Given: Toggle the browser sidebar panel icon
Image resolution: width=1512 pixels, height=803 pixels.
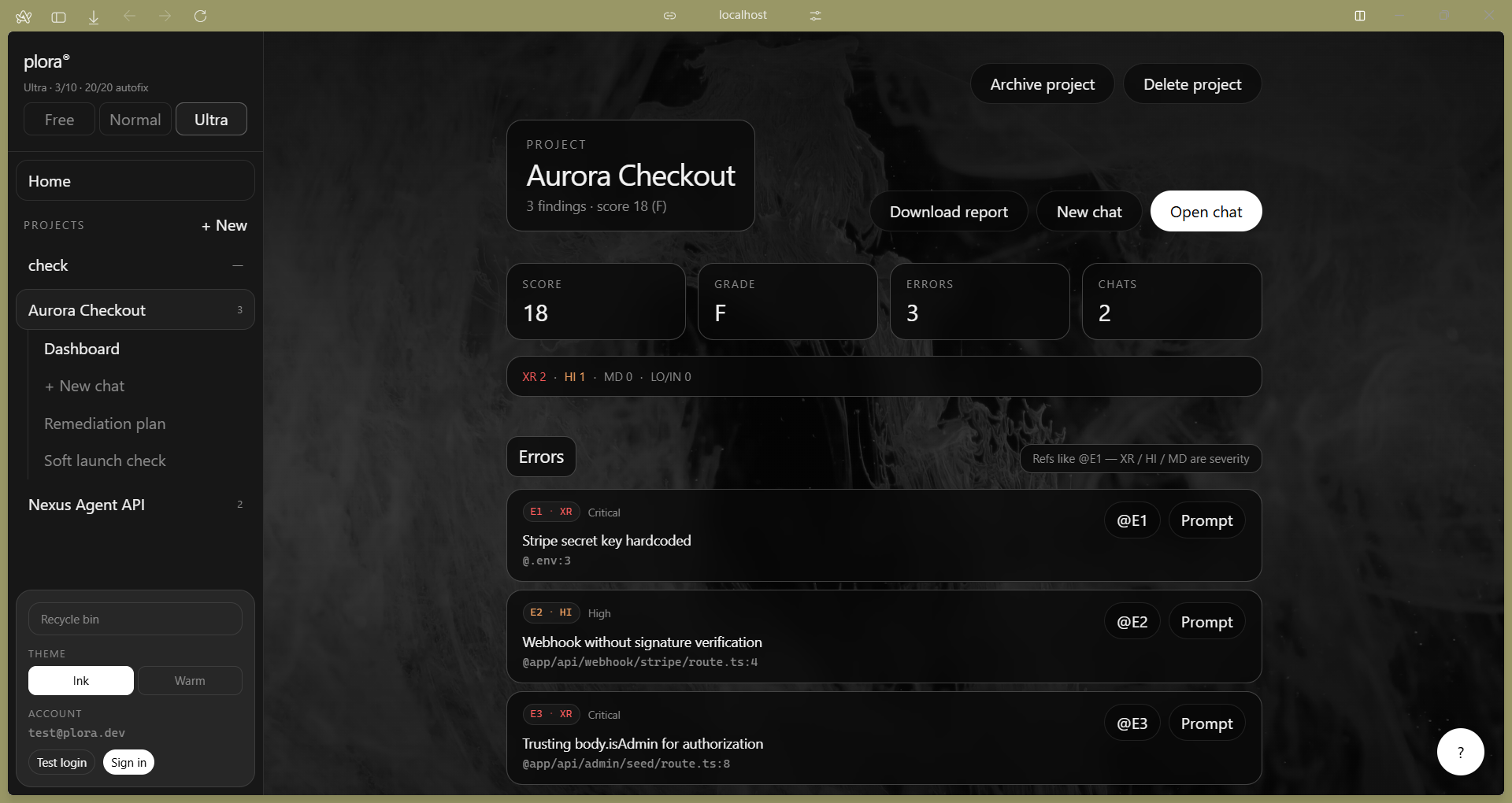Looking at the screenshot, I should 58,16.
